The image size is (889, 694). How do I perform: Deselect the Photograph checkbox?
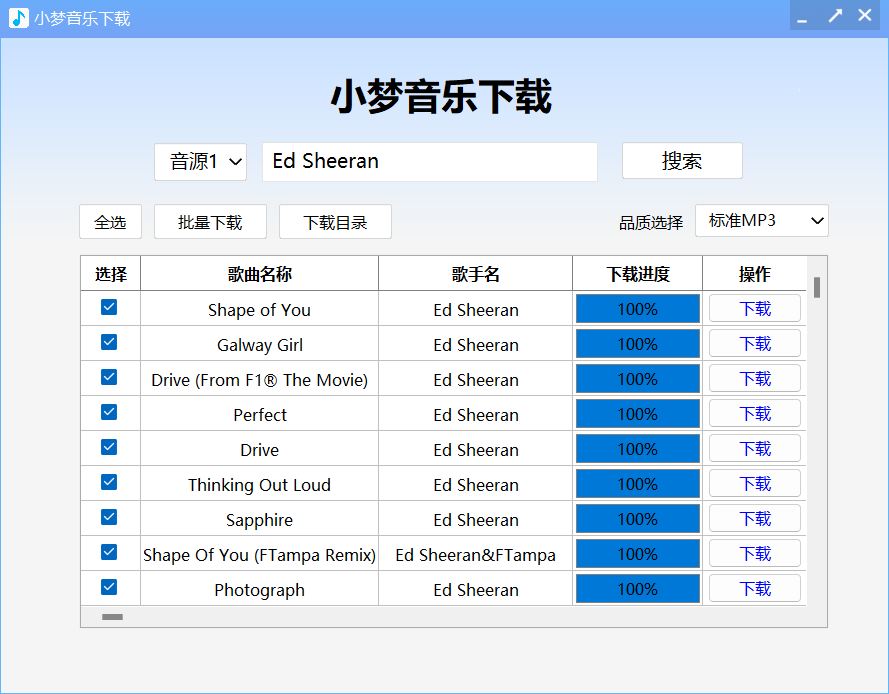109,587
